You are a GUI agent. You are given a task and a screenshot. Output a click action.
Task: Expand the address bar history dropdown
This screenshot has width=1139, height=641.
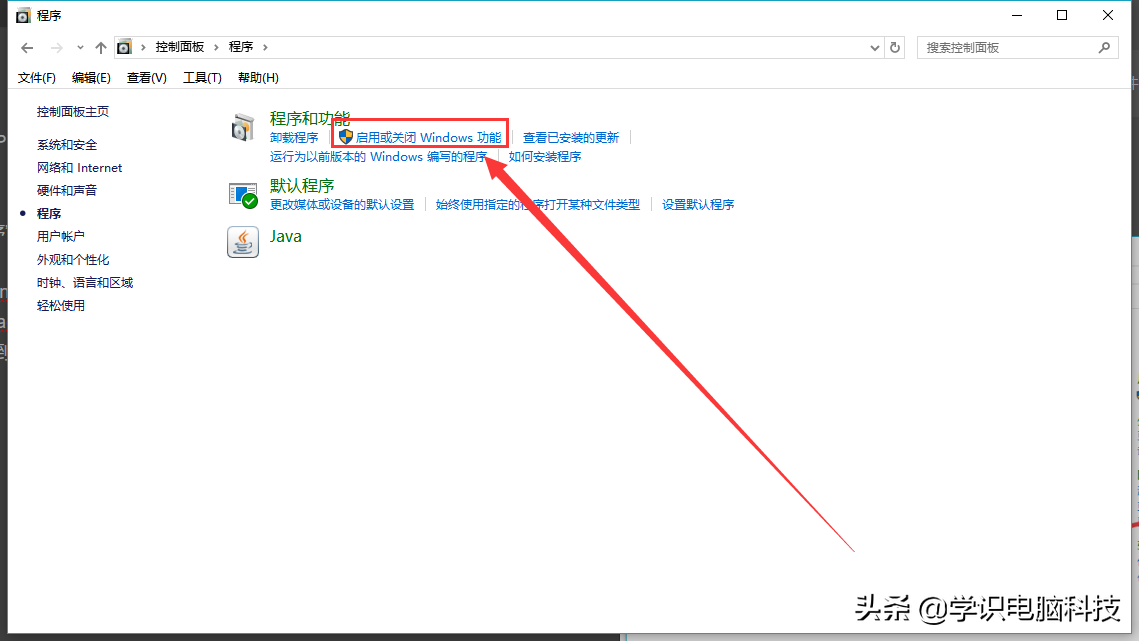point(875,47)
